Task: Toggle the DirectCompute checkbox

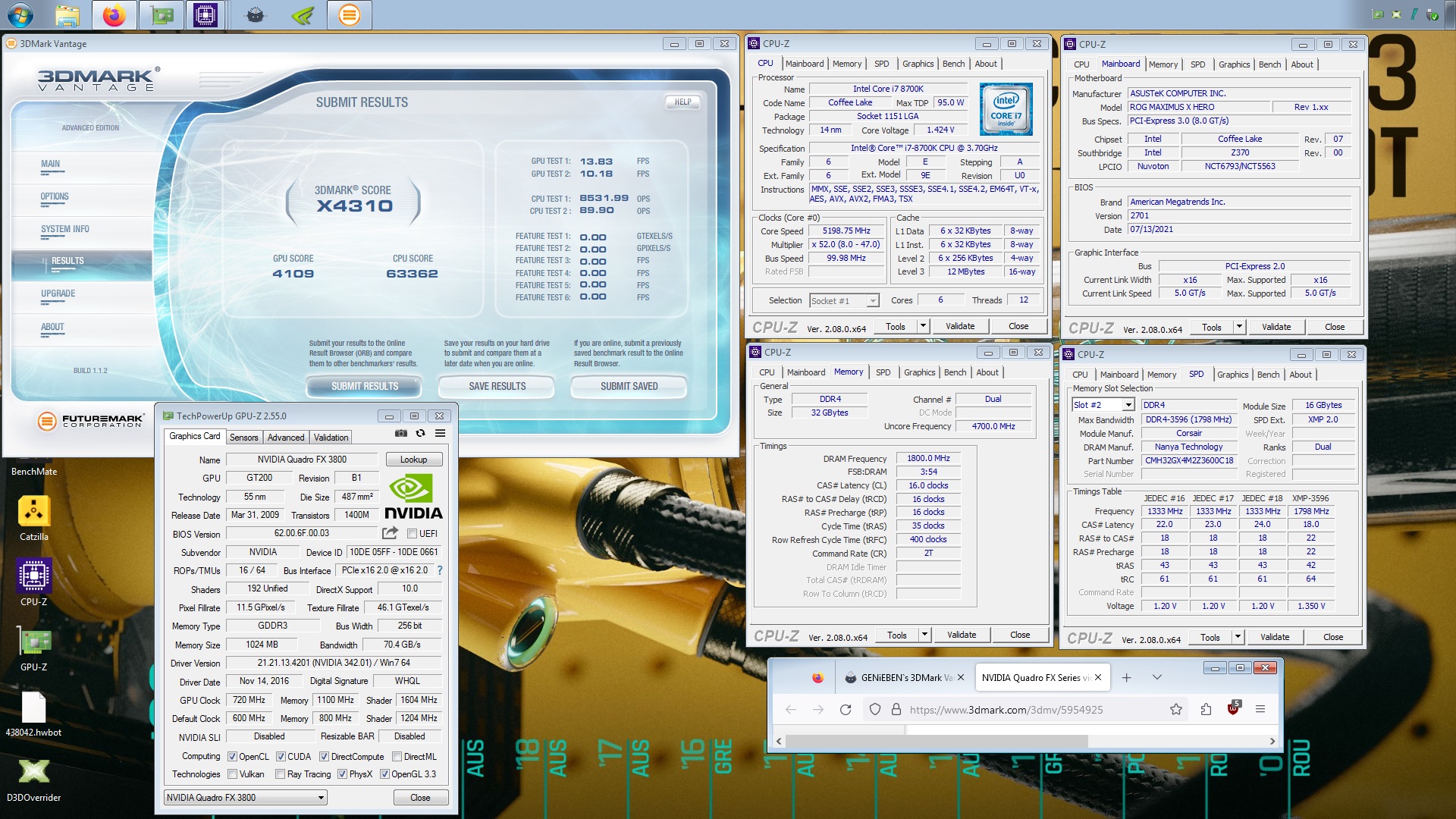Action: [325, 757]
